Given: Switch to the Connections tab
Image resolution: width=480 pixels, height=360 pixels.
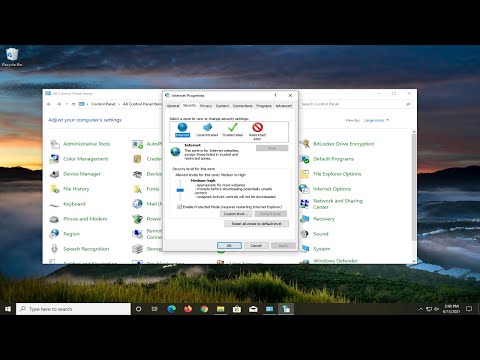Looking at the screenshot, I should [x=243, y=106].
